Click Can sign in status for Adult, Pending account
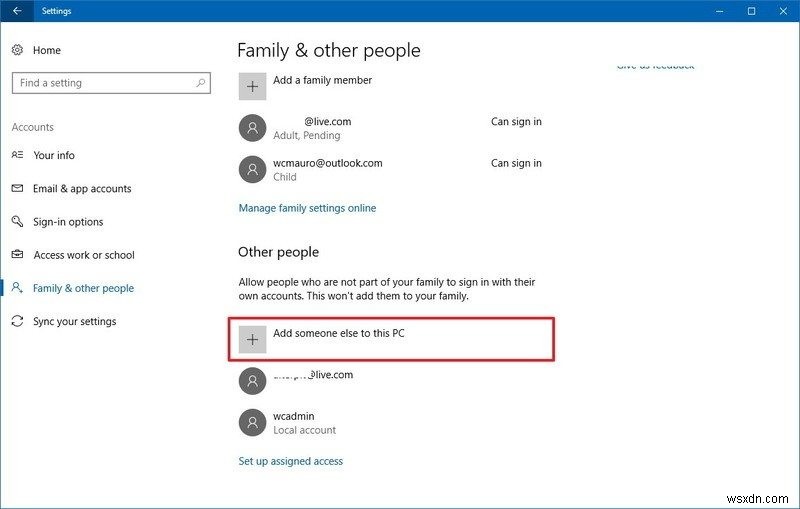The width and height of the screenshot is (800, 509). click(516, 121)
